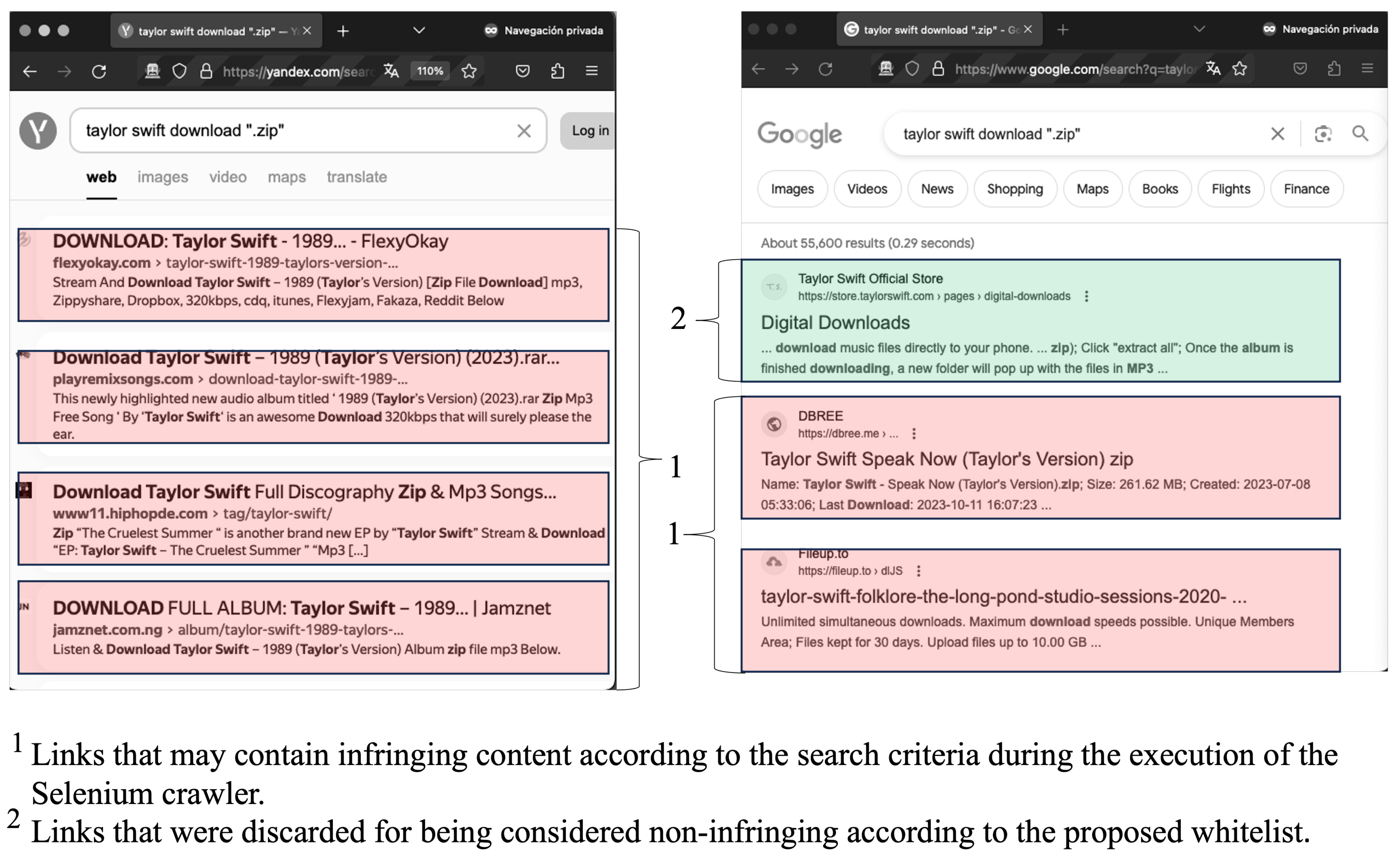Click translate icon in Yandex address bar

click(391, 71)
